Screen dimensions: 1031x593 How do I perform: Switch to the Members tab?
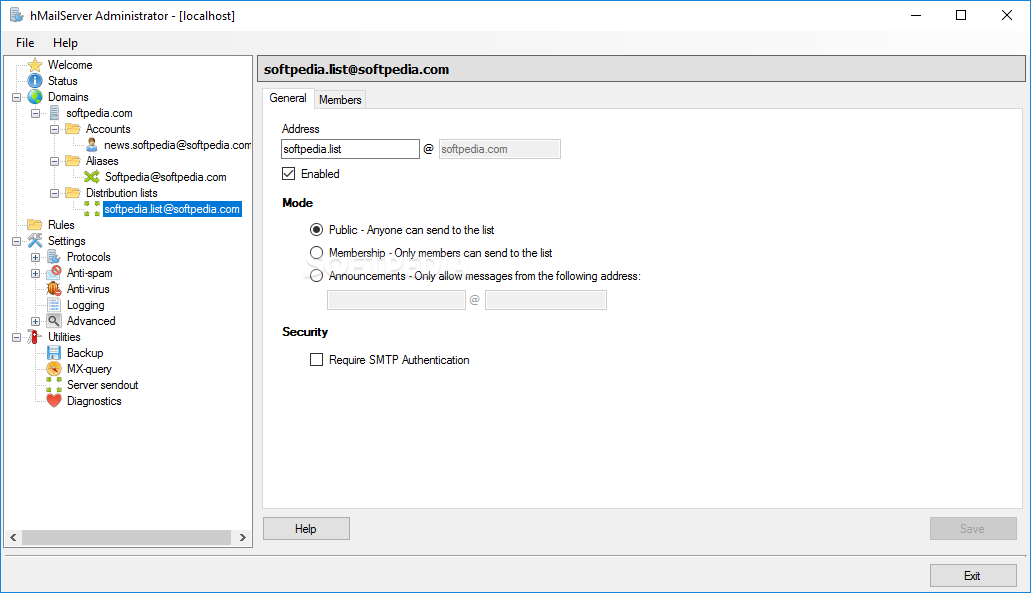[340, 100]
